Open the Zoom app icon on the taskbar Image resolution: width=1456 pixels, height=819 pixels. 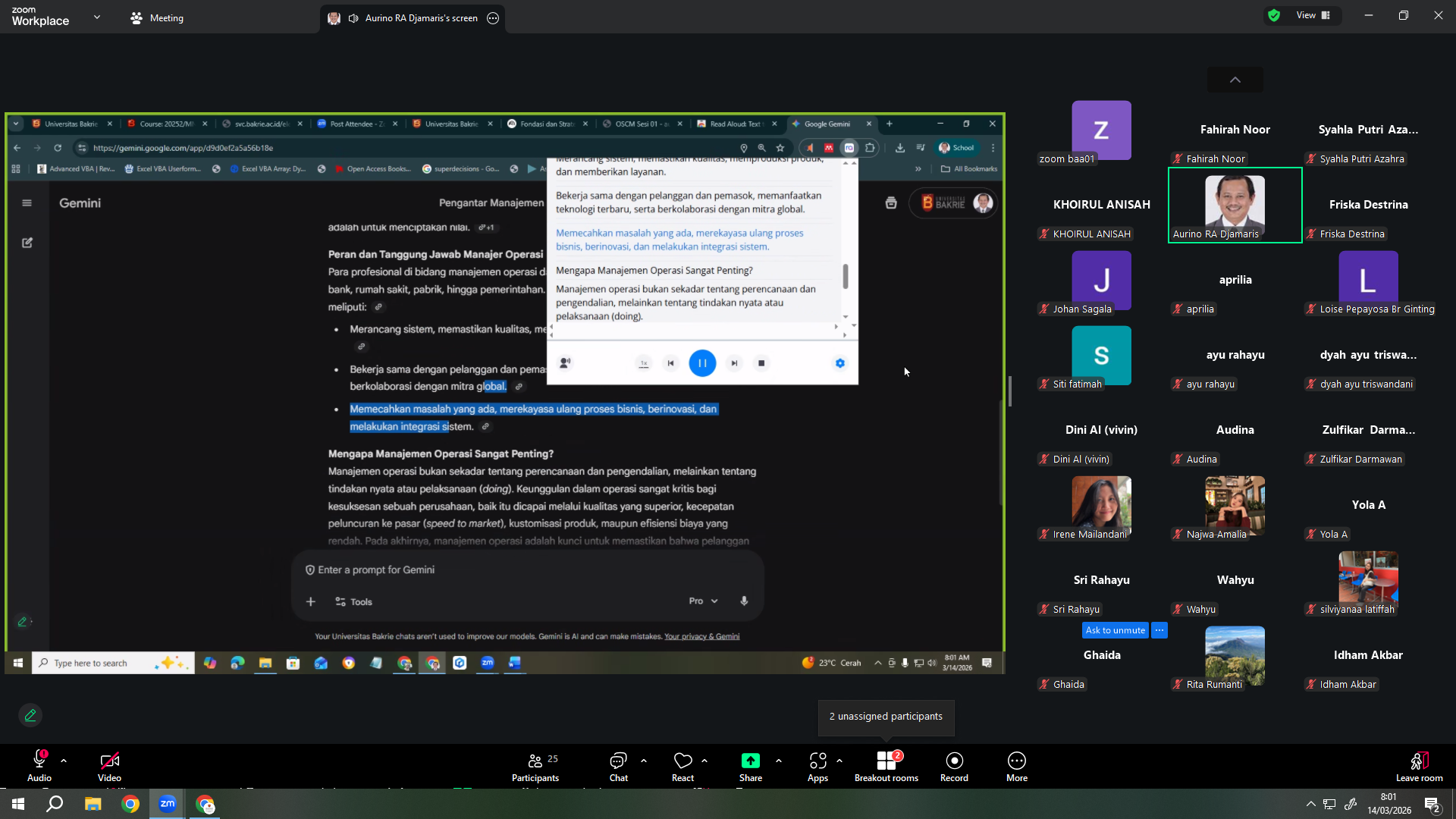[168, 804]
